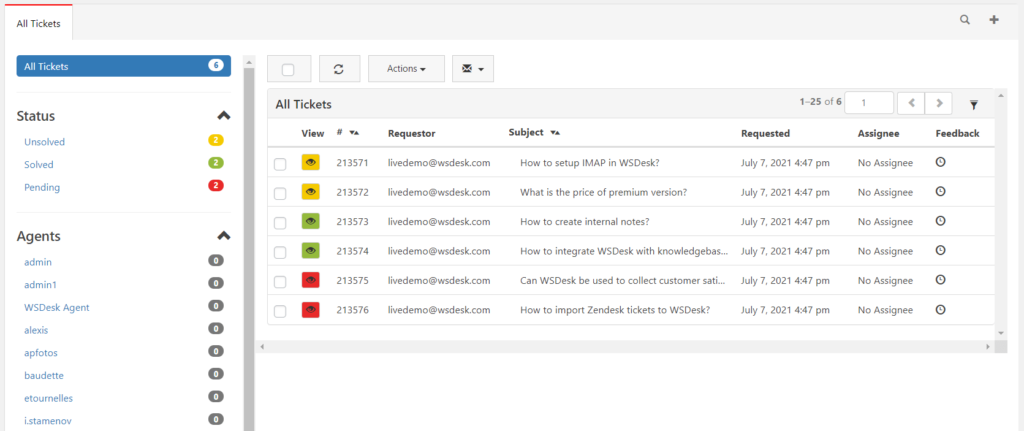Screen dimensions: 1024x431
Task: View ticket 213576 via red eye icon
Action: click(311, 310)
